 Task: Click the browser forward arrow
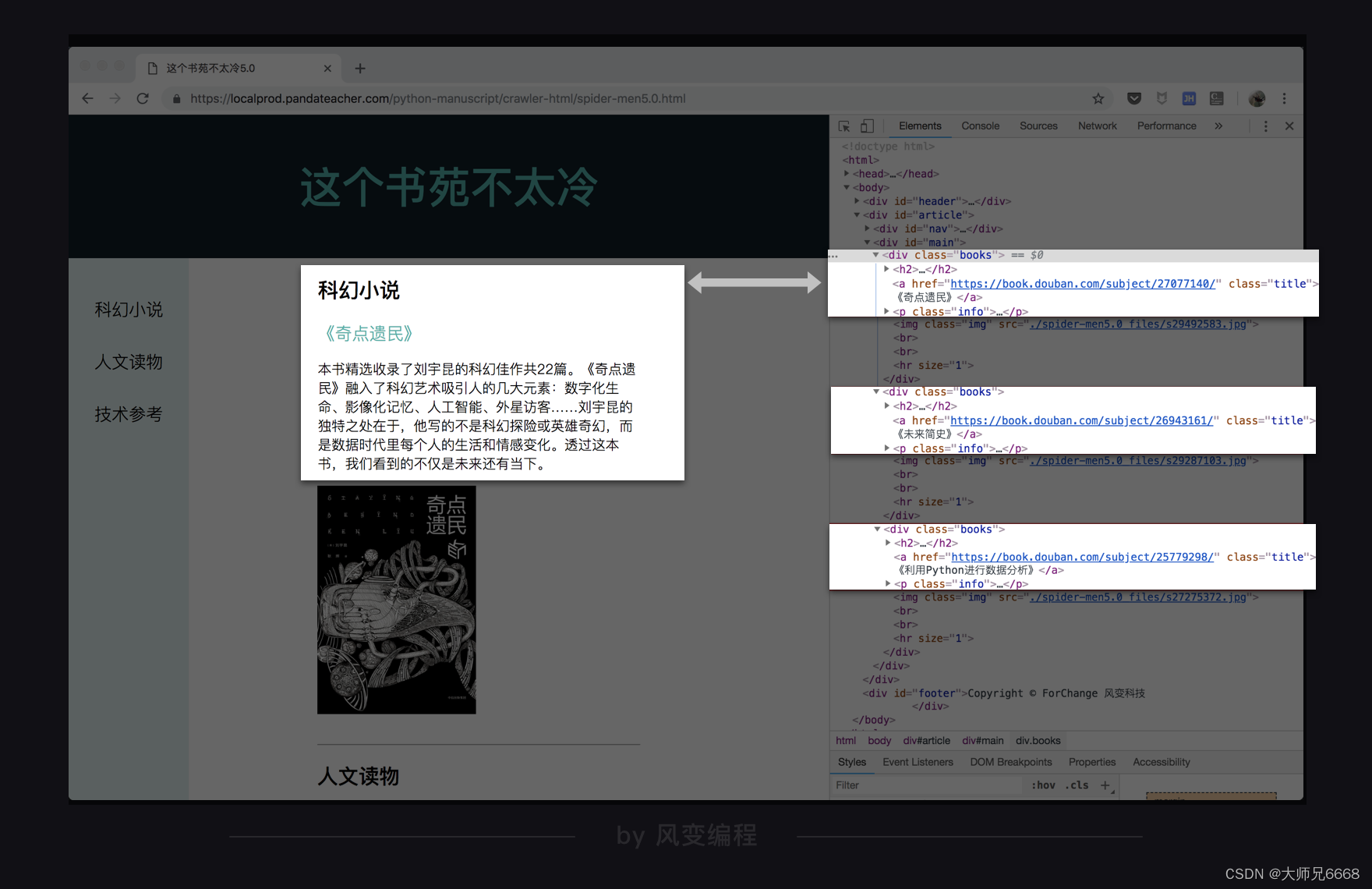coord(115,98)
